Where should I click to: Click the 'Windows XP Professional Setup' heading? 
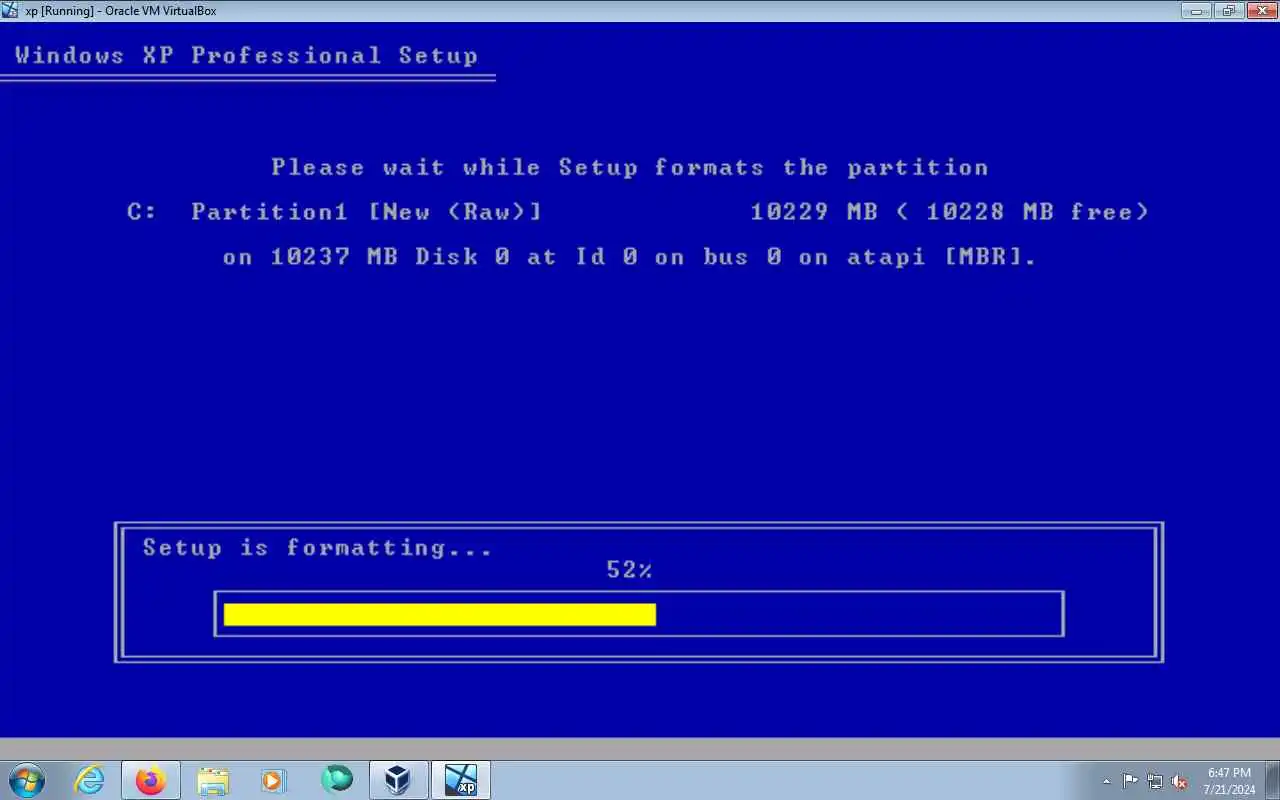(x=246, y=55)
